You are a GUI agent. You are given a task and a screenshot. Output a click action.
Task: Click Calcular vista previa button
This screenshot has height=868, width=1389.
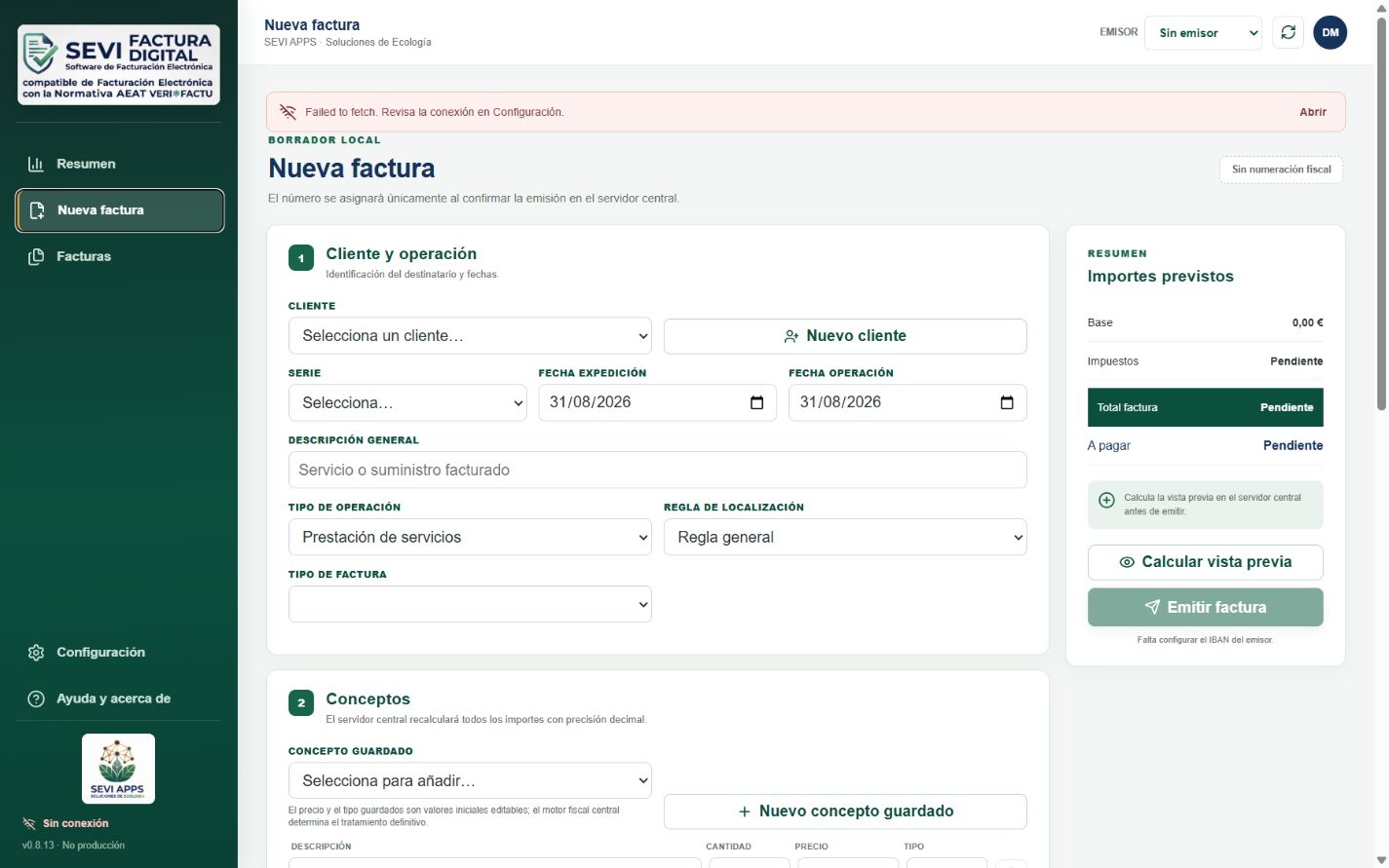point(1206,562)
